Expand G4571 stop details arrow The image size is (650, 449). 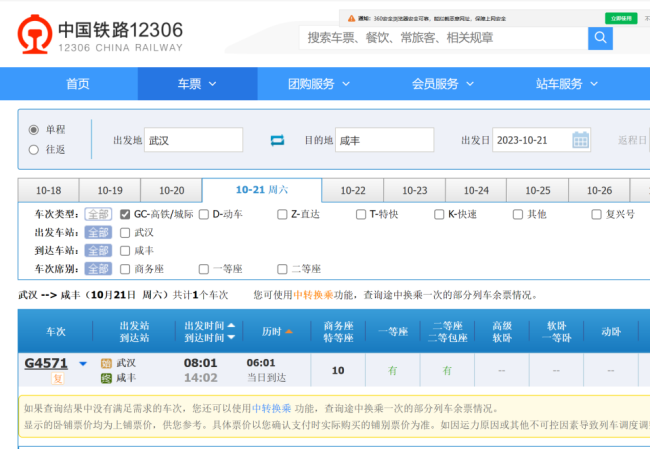pyautogui.click(x=83, y=364)
